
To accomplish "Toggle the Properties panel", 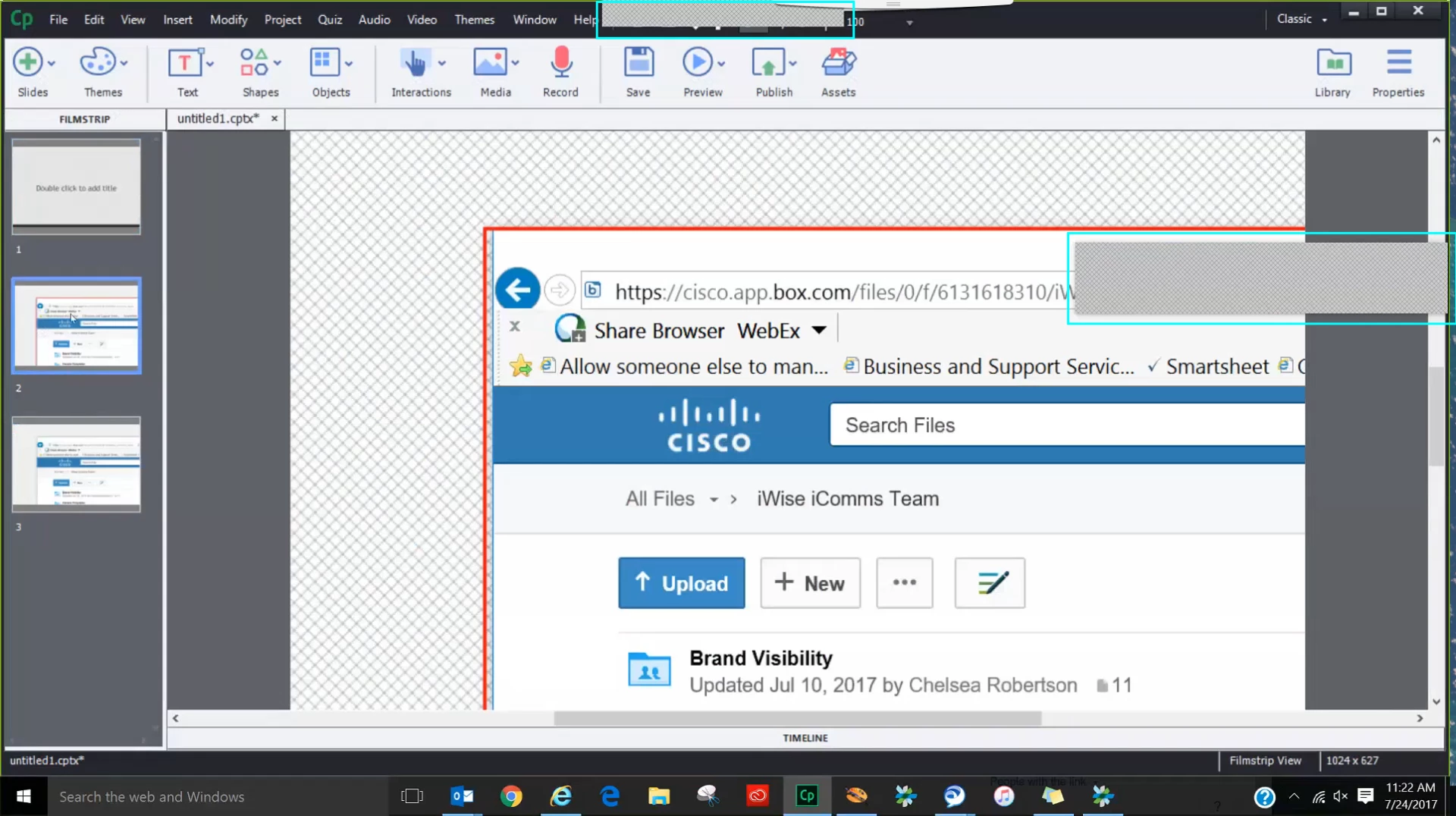I will (x=1399, y=62).
